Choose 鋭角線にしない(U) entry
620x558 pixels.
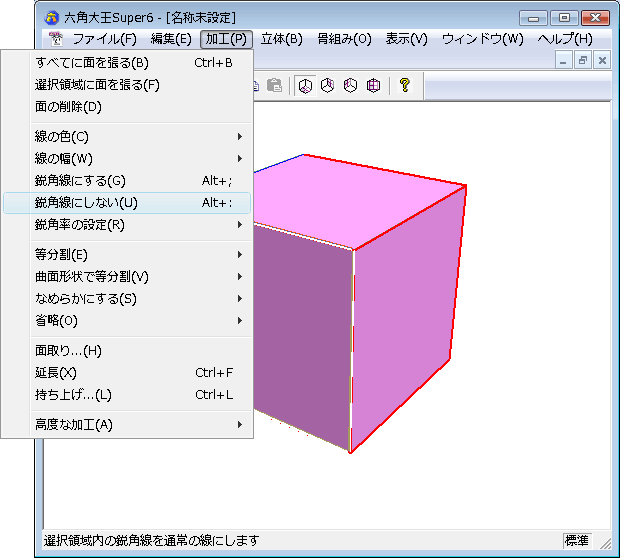(x=127, y=203)
